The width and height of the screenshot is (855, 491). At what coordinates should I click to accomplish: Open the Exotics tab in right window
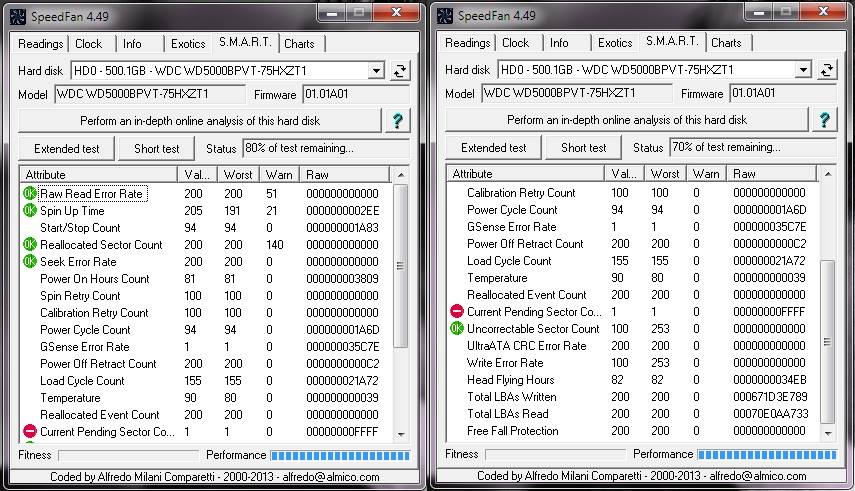(x=615, y=43)
